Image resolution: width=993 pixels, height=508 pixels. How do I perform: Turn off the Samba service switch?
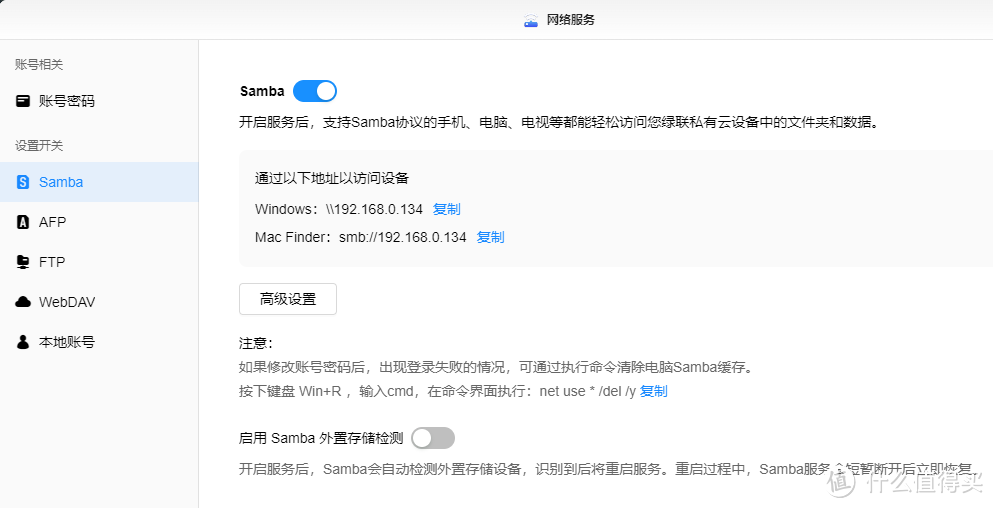pos(315,91)
